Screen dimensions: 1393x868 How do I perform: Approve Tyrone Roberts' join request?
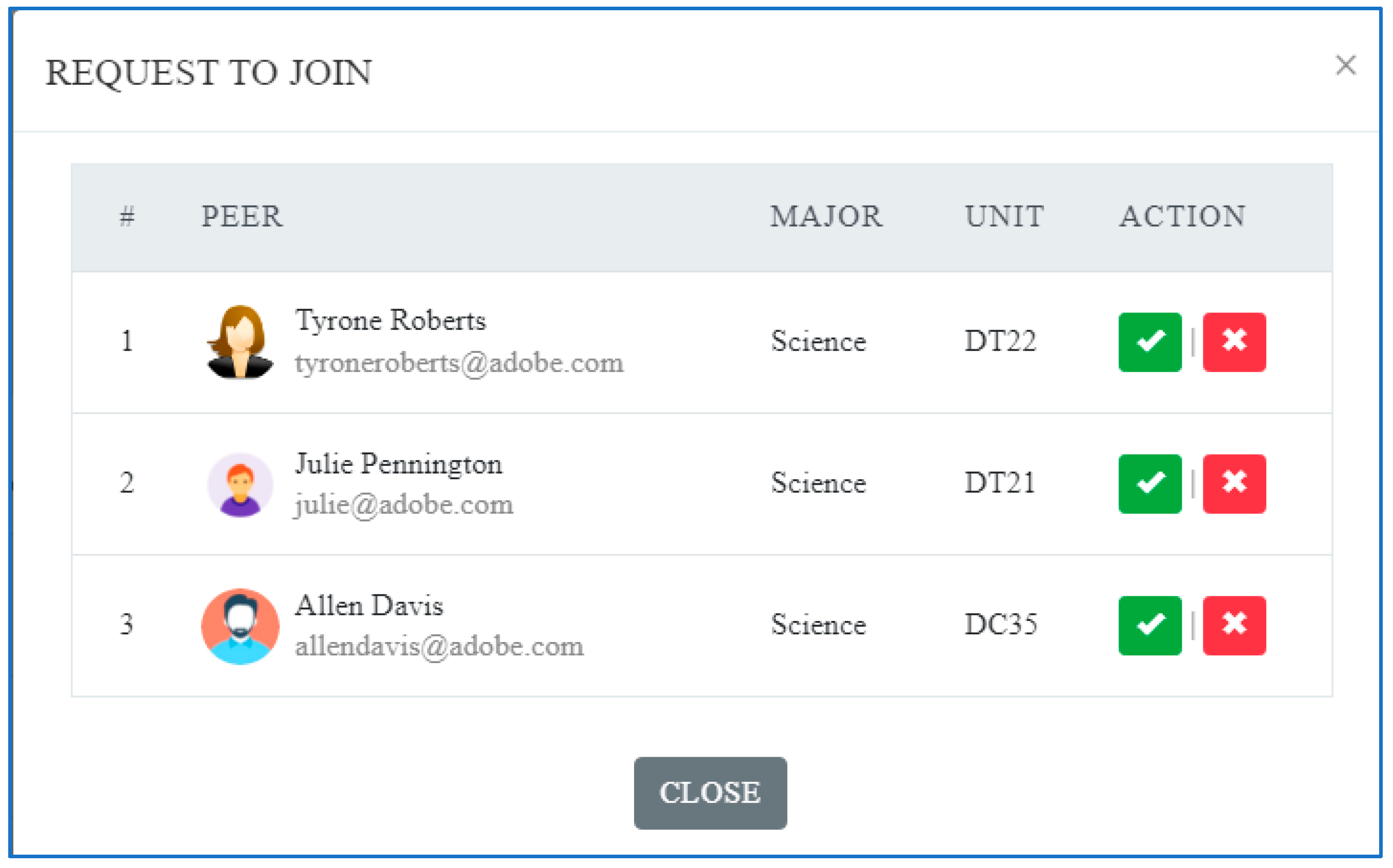pyautogui.click(x=1149, y=342)
